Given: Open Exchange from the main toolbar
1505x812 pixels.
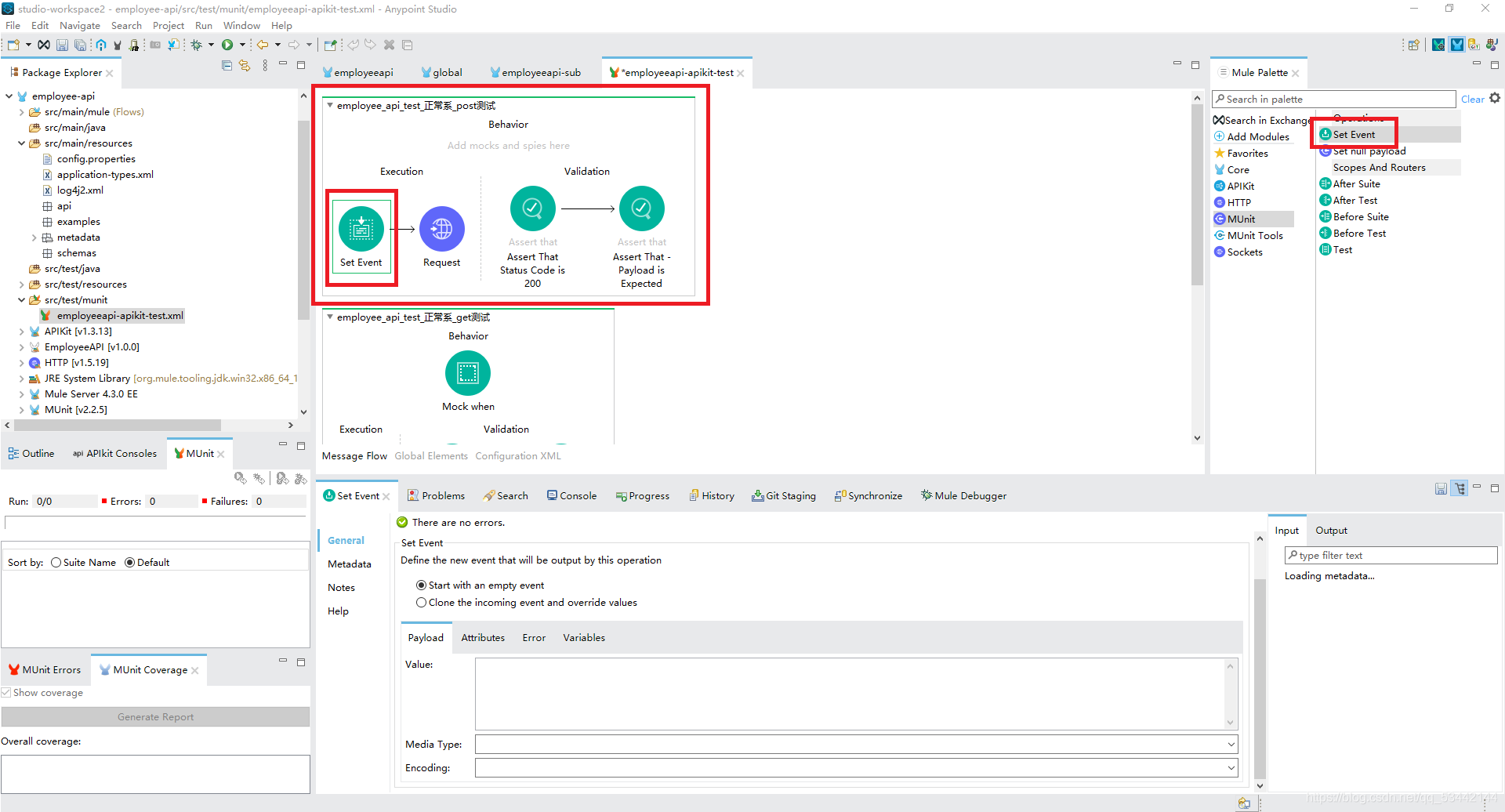Looking at the screenshot, I should (44, 45).
